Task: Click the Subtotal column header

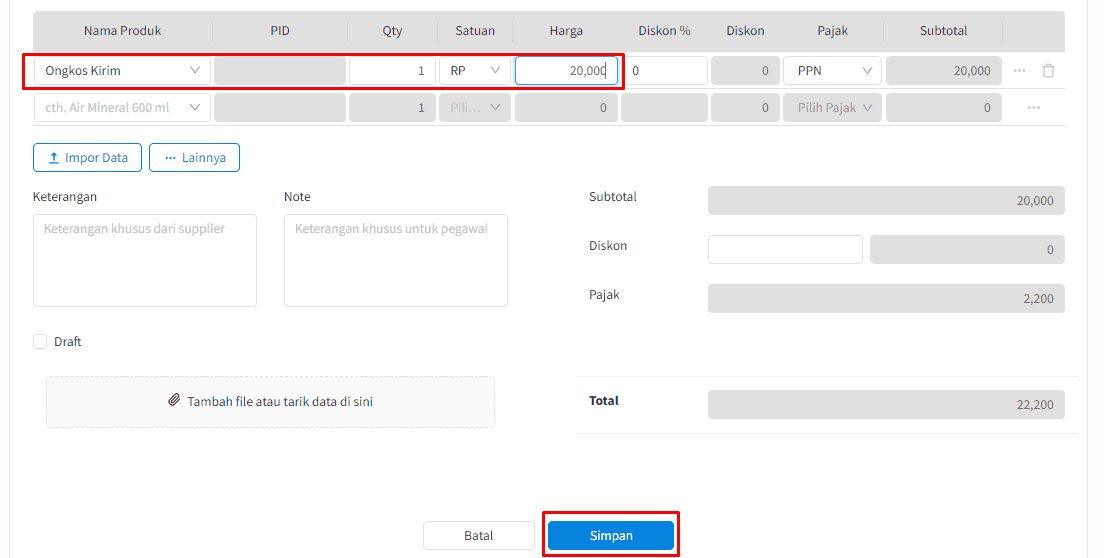Action: click(943, 31)
